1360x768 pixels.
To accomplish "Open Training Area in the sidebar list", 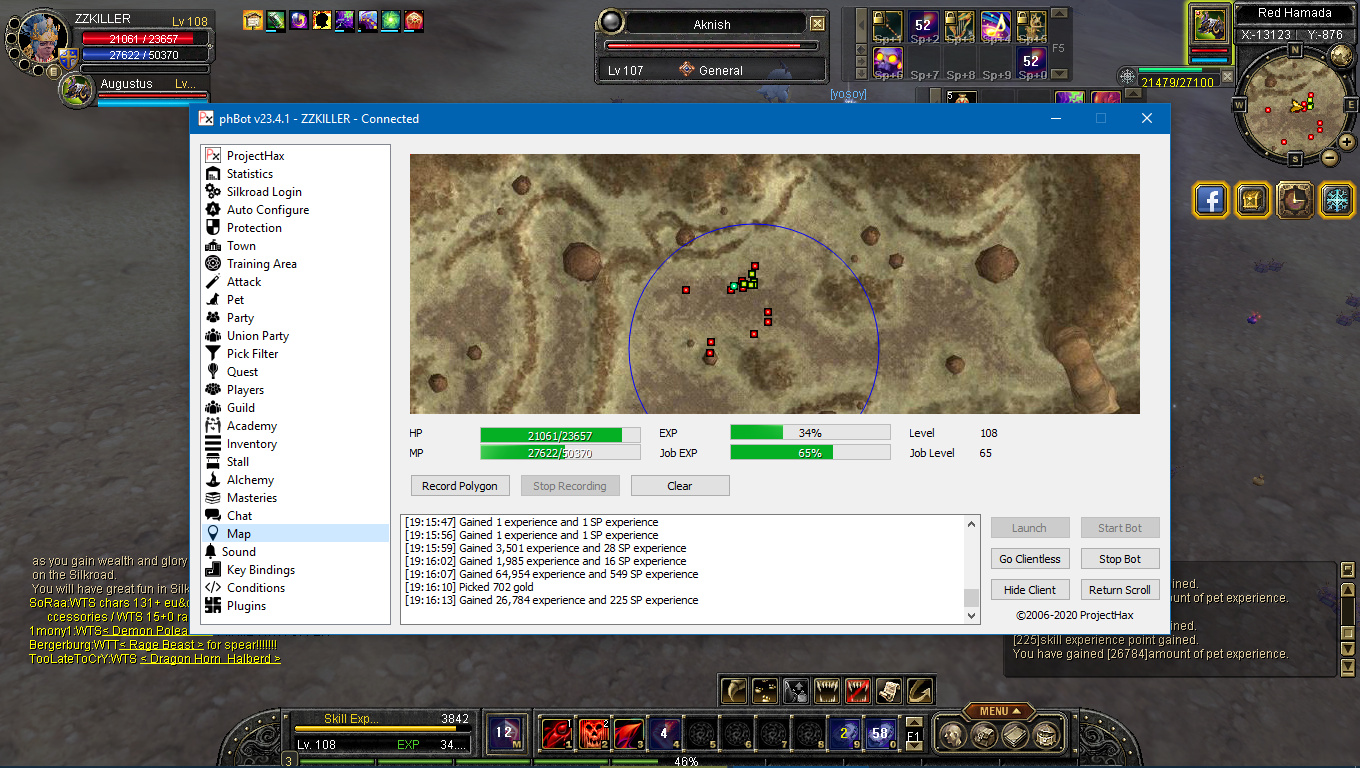I will (261, 264).
